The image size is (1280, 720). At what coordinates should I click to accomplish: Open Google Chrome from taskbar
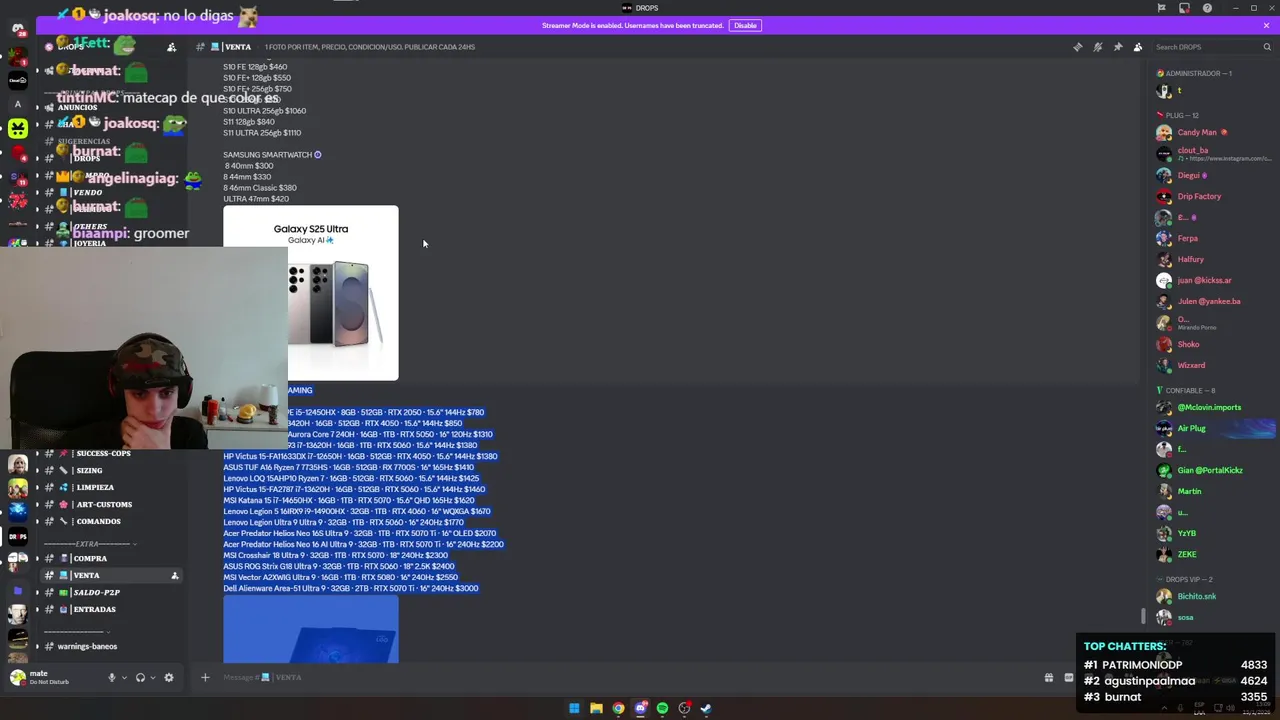pos(618,708)
